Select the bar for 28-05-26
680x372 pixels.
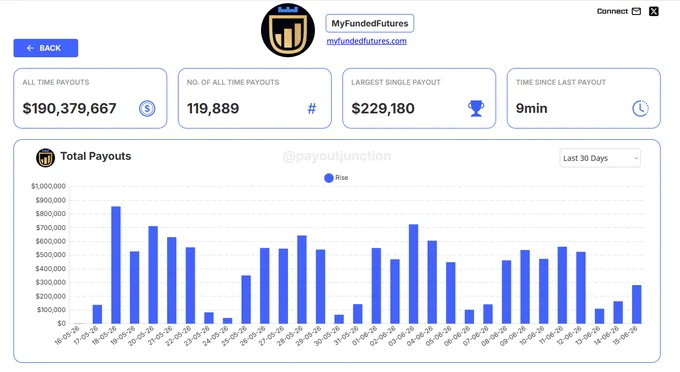click(x=302, y=280)
